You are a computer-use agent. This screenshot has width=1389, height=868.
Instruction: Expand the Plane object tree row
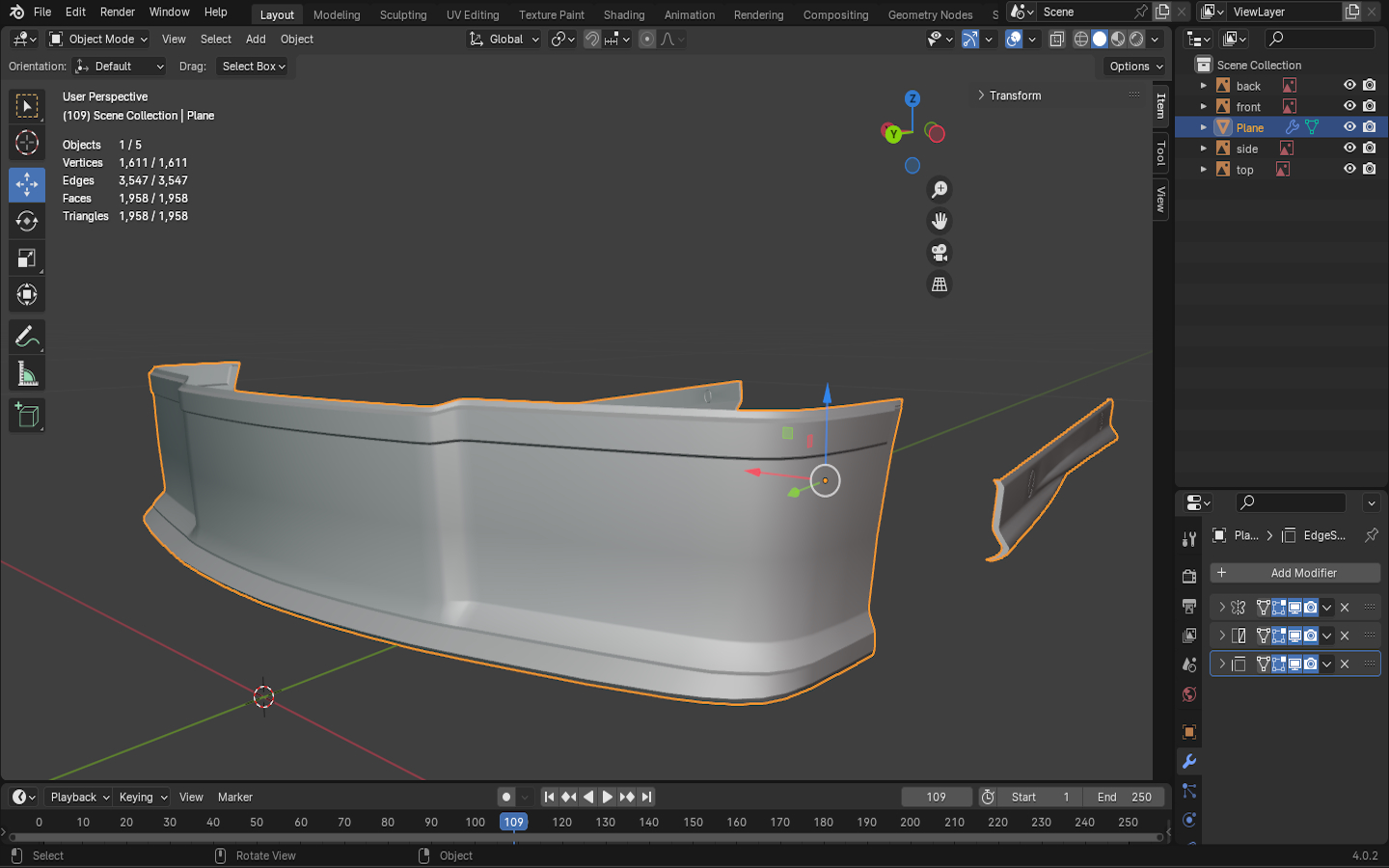point(1204,127)
